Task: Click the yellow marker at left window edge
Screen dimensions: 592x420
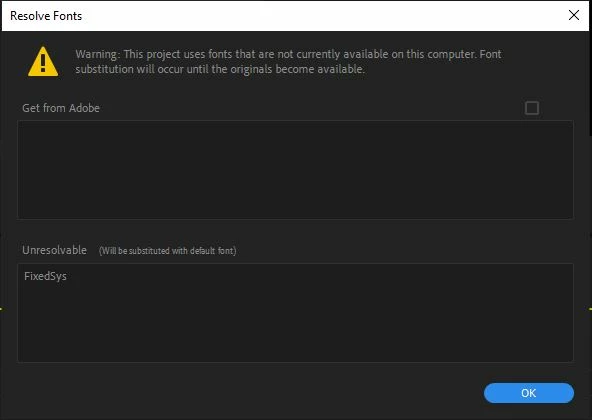Action: [1, 309]
